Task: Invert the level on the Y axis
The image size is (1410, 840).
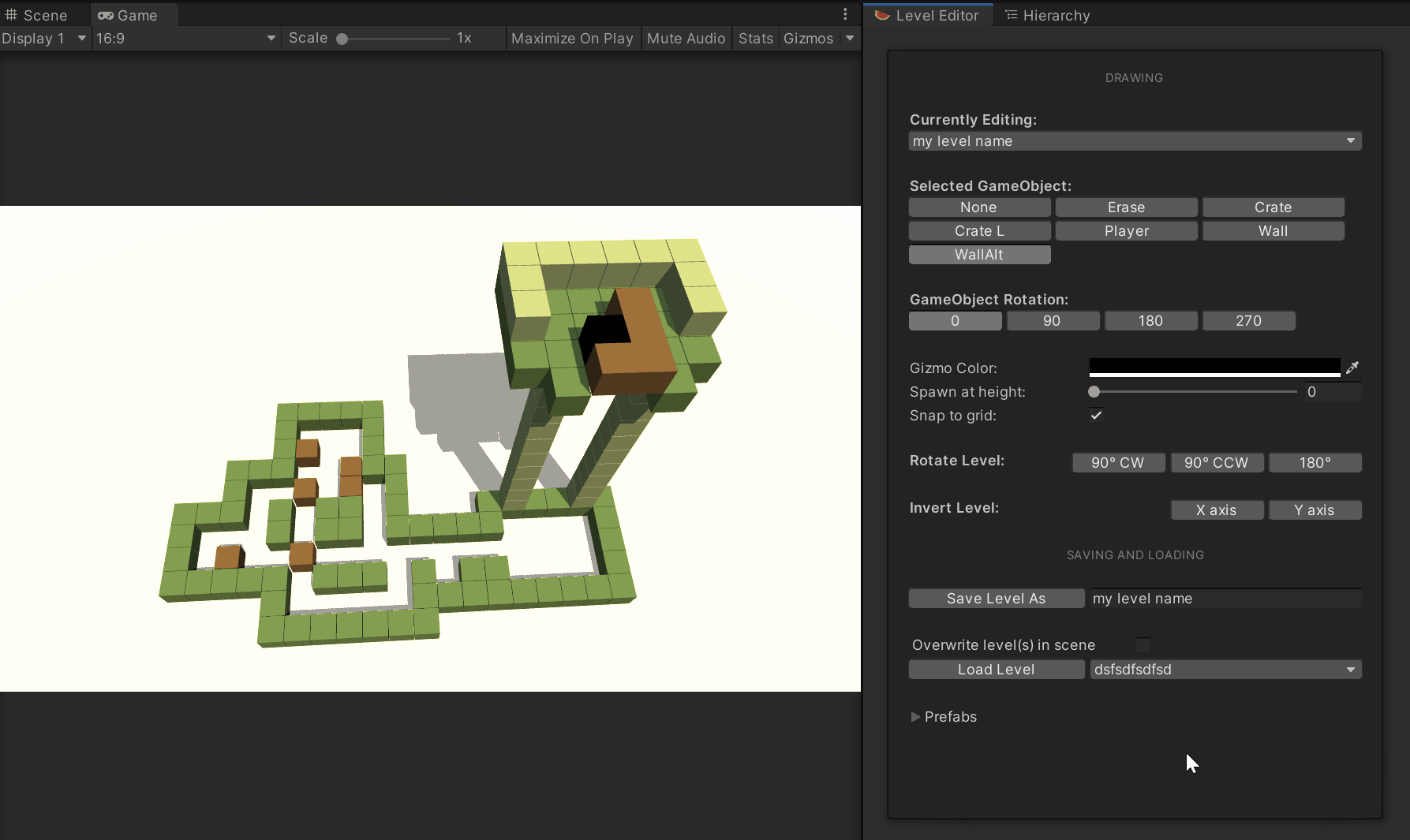Action: [1315, 510]
